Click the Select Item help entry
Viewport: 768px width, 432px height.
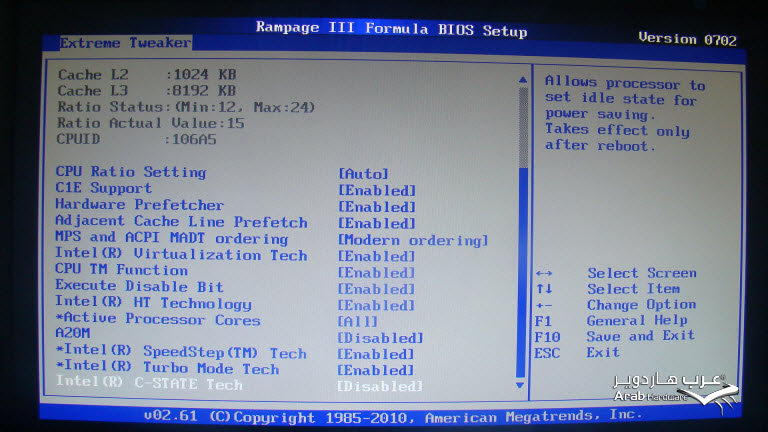pos(634,289)
